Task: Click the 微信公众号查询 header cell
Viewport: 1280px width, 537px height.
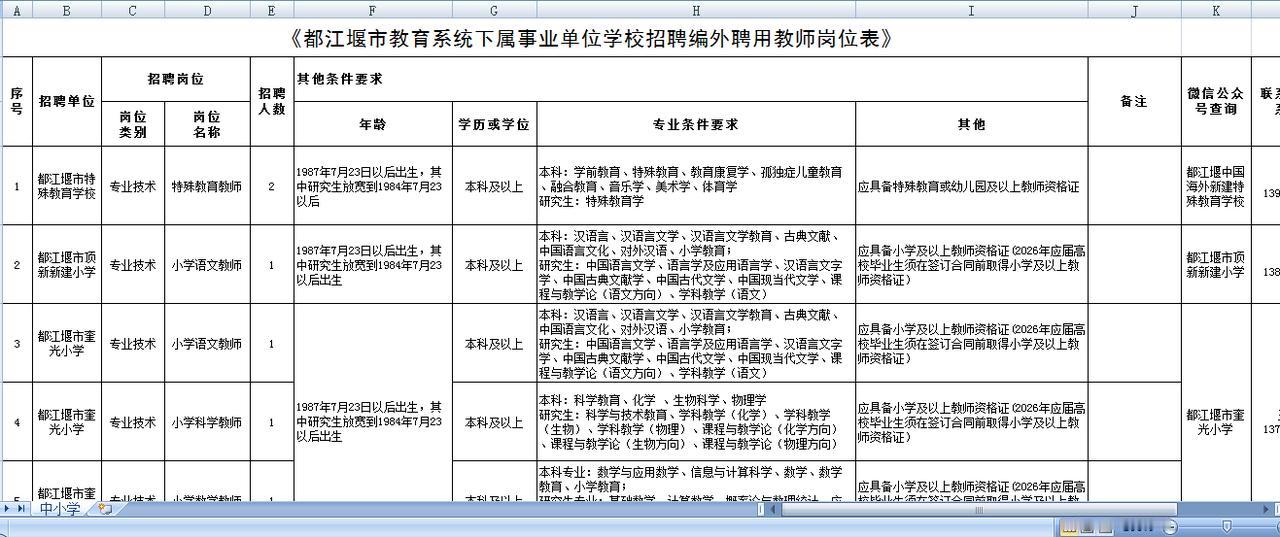Action: click(x=1215, y=101)
